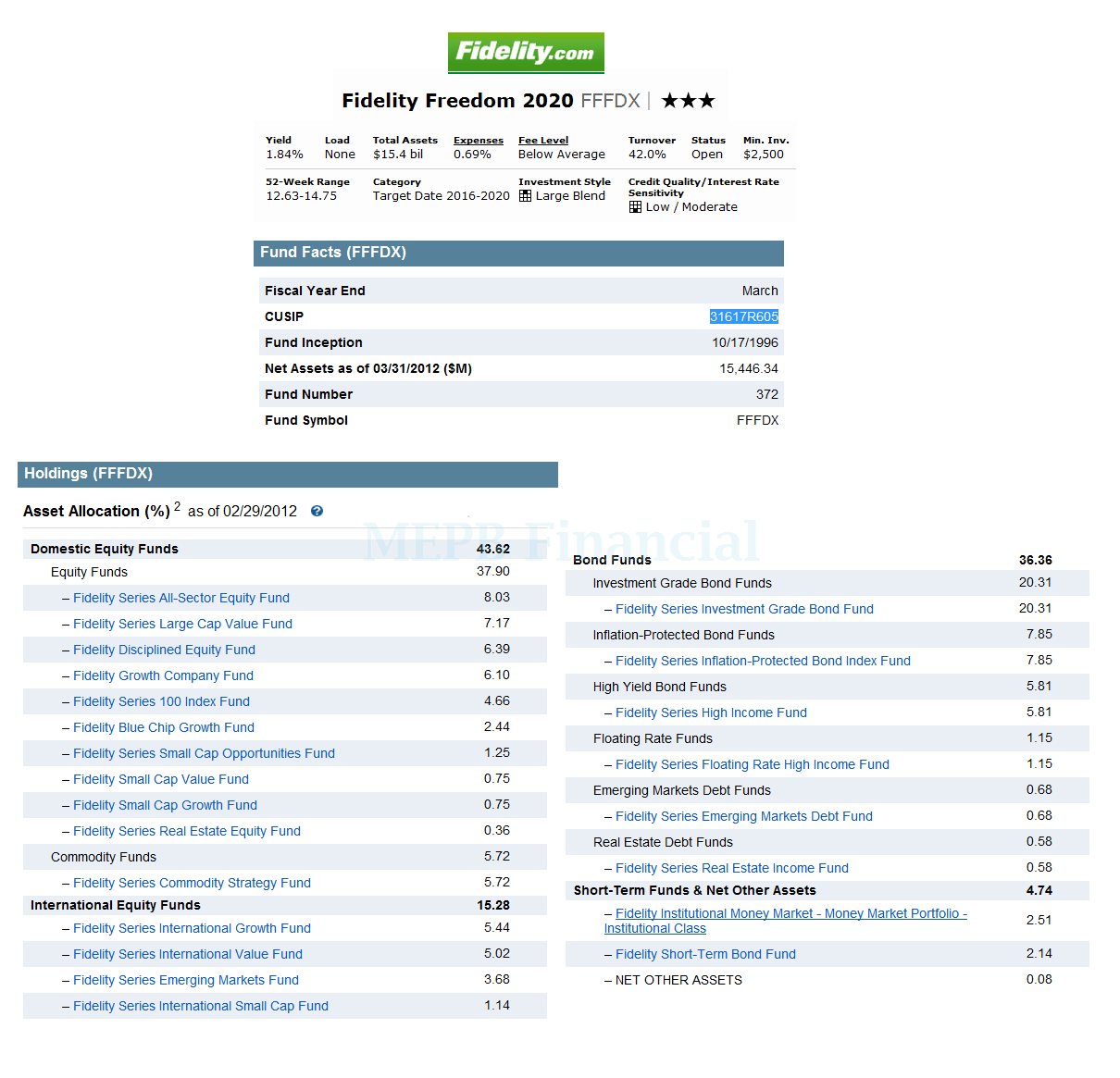The image size is (1120, 1078).
Task: Click the Equity Funds row value 37.90
Action: 493,572
